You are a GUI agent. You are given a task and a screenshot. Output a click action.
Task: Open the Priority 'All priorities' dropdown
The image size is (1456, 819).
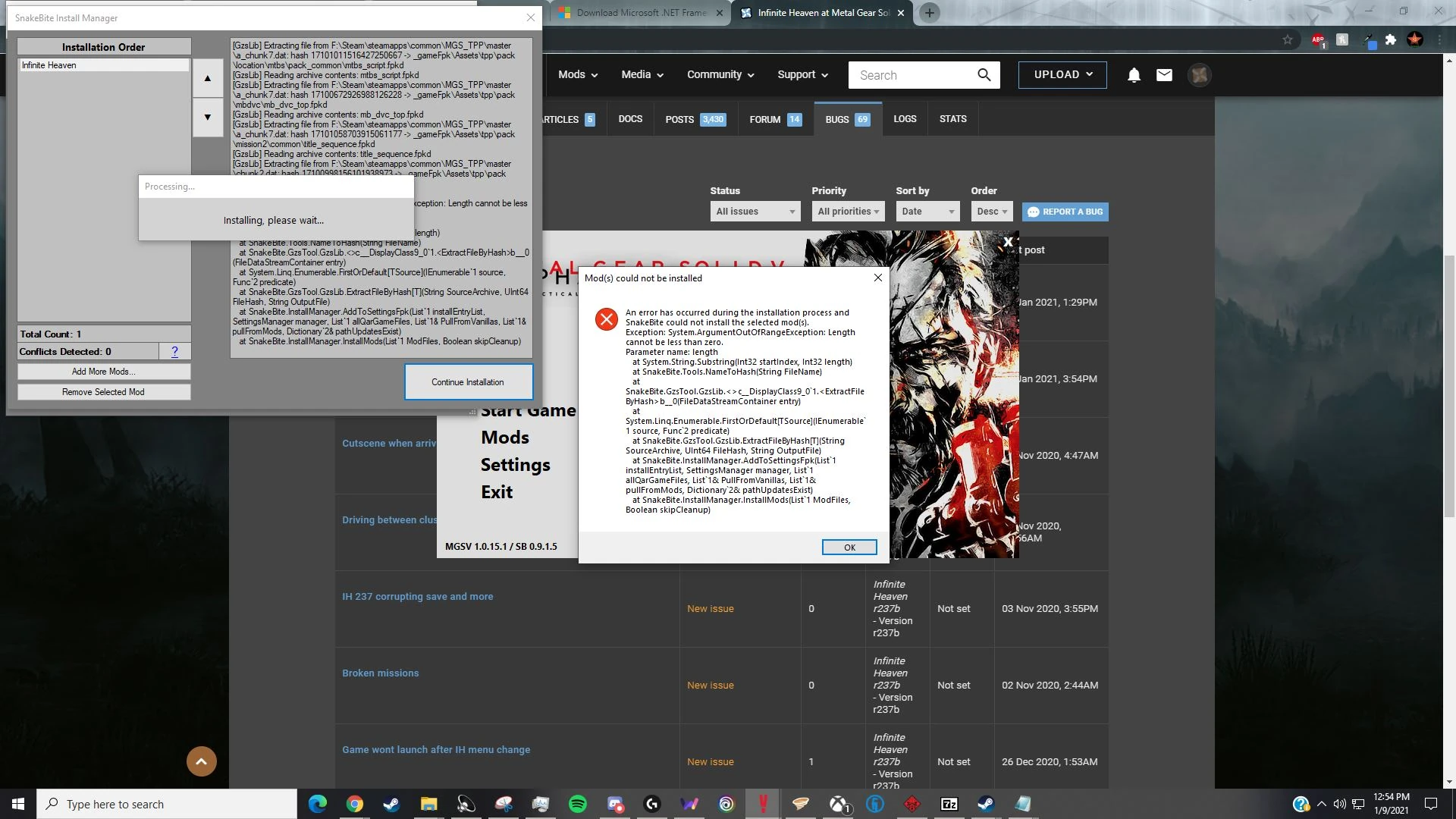tap(848, 212)
